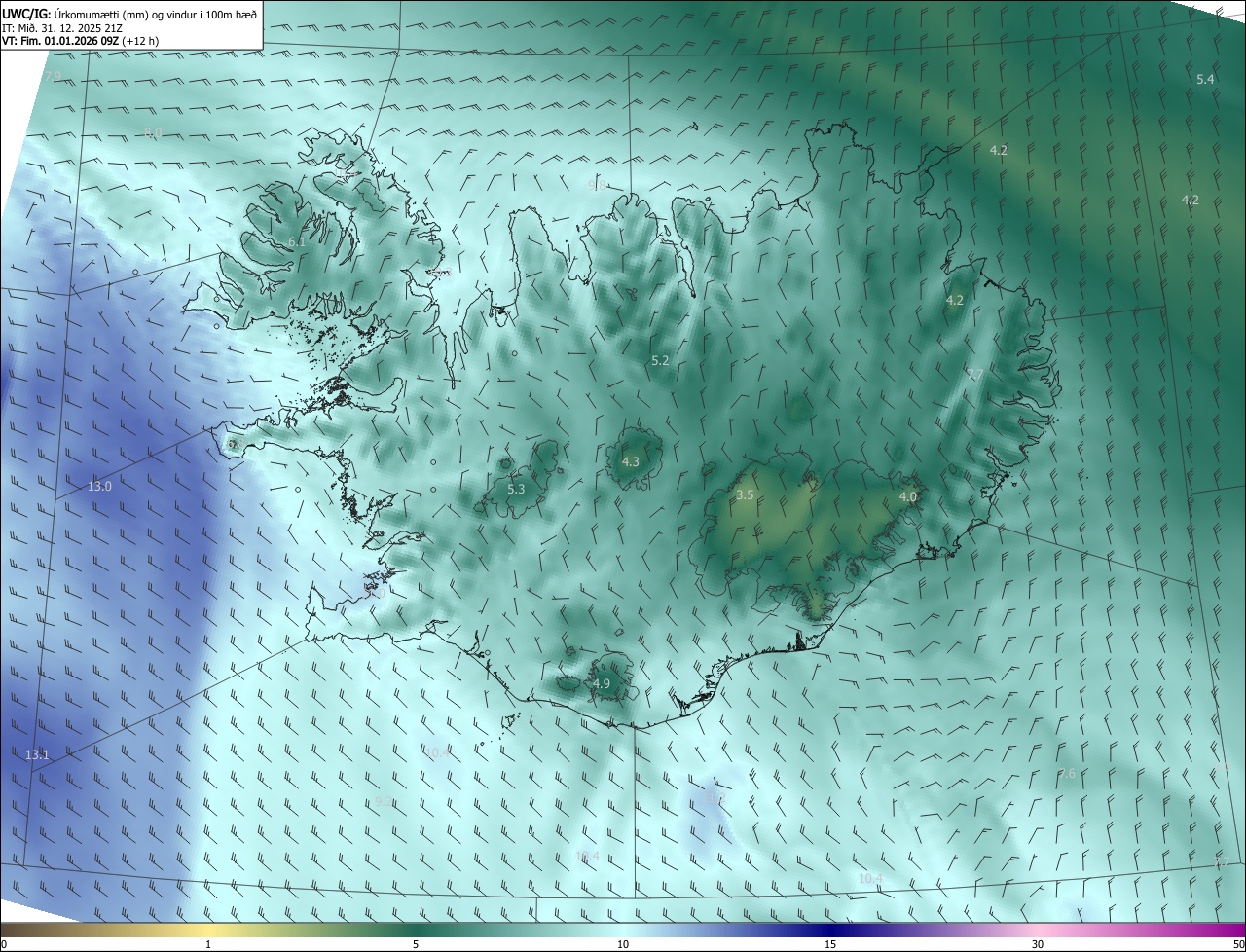Click the 0 tick on the color scale
Screen dimensions: 1246x952
[4, 945]
